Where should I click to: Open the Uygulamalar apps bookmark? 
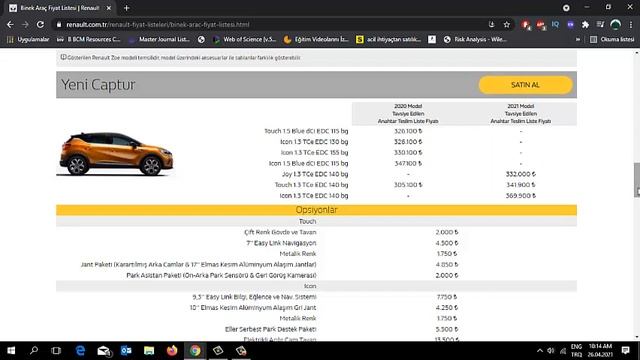[28, 39]
